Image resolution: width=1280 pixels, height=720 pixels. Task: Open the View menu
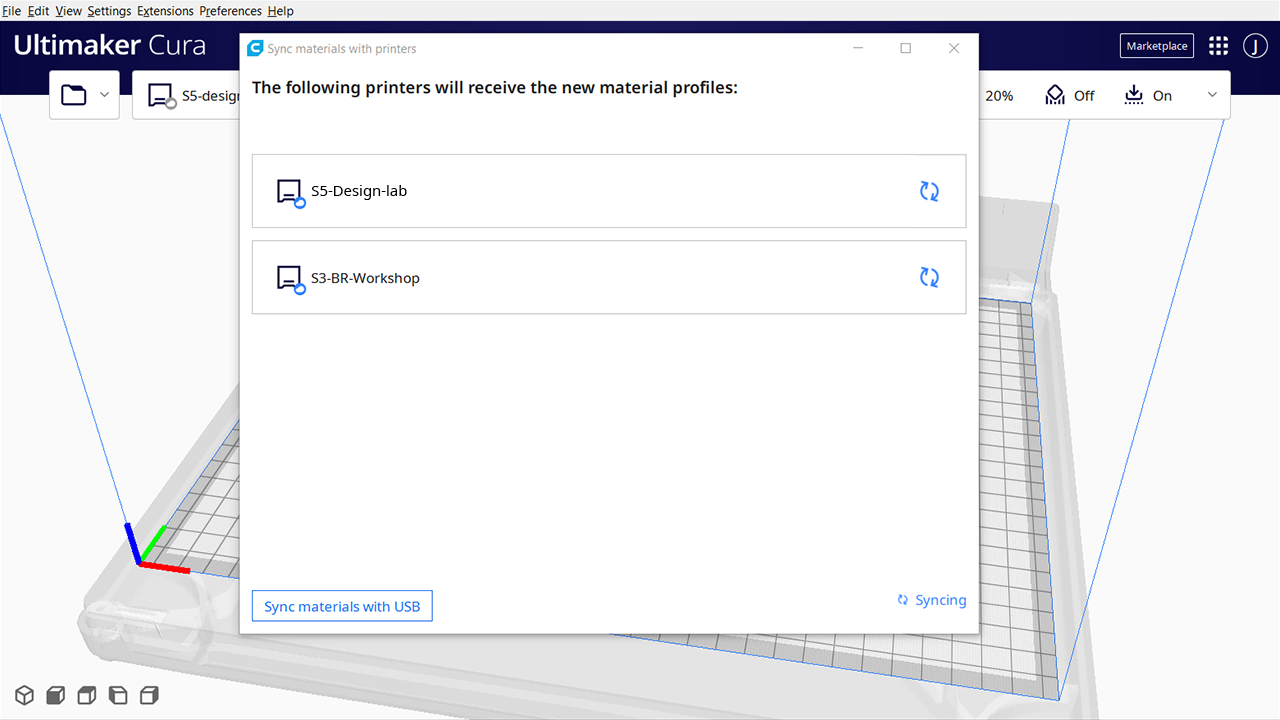(x=68, y=11)
